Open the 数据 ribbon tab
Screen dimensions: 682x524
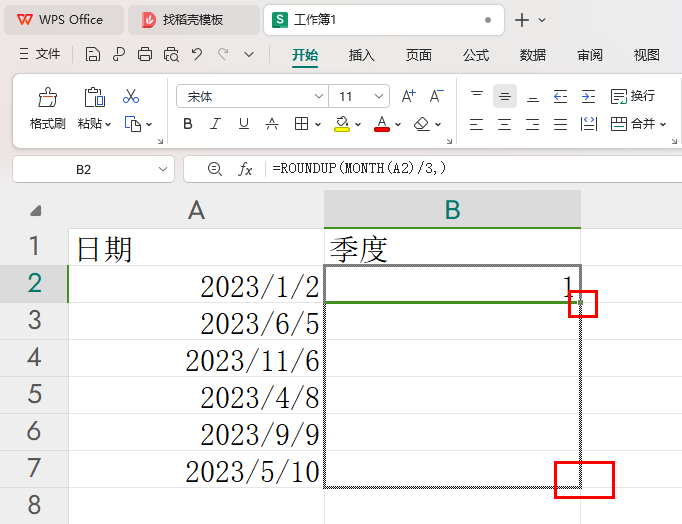(532, 55)
